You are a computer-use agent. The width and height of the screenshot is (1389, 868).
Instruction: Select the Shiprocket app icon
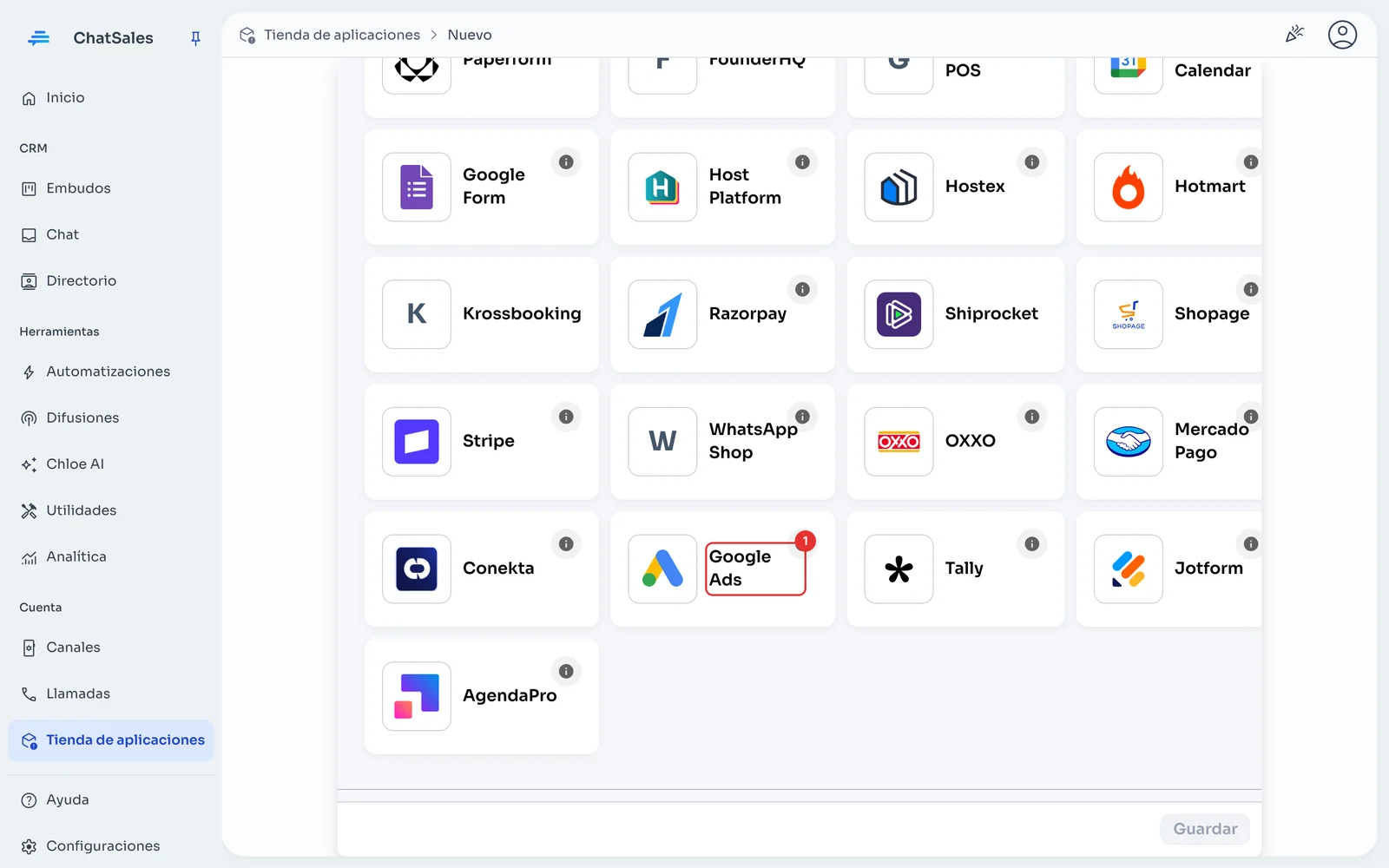(x=899, y=314)
